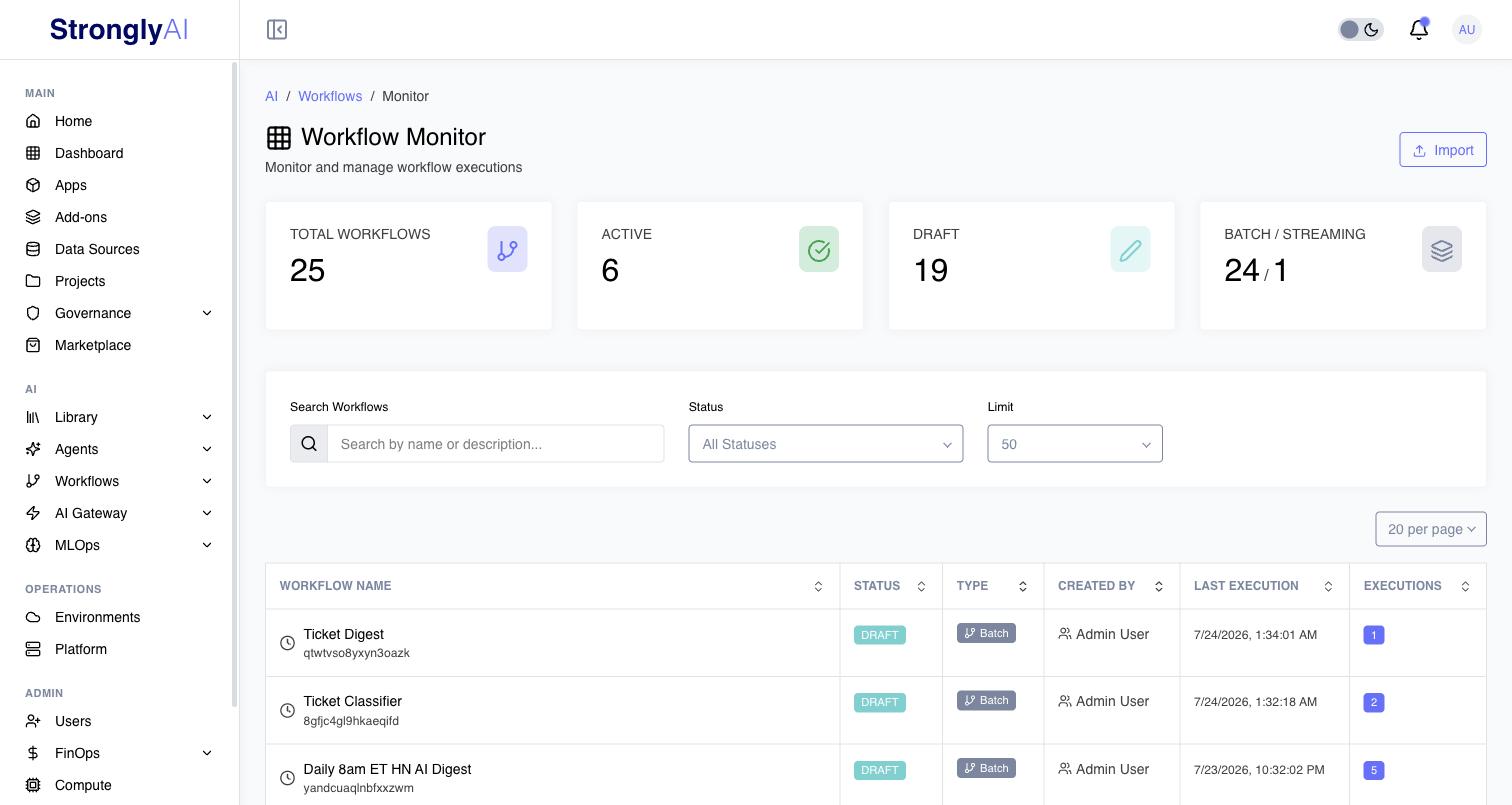Click Ticket Classifier executions badge 2
The width and height of the screenshot is (1512, 805).
[x=1374, y=703]
